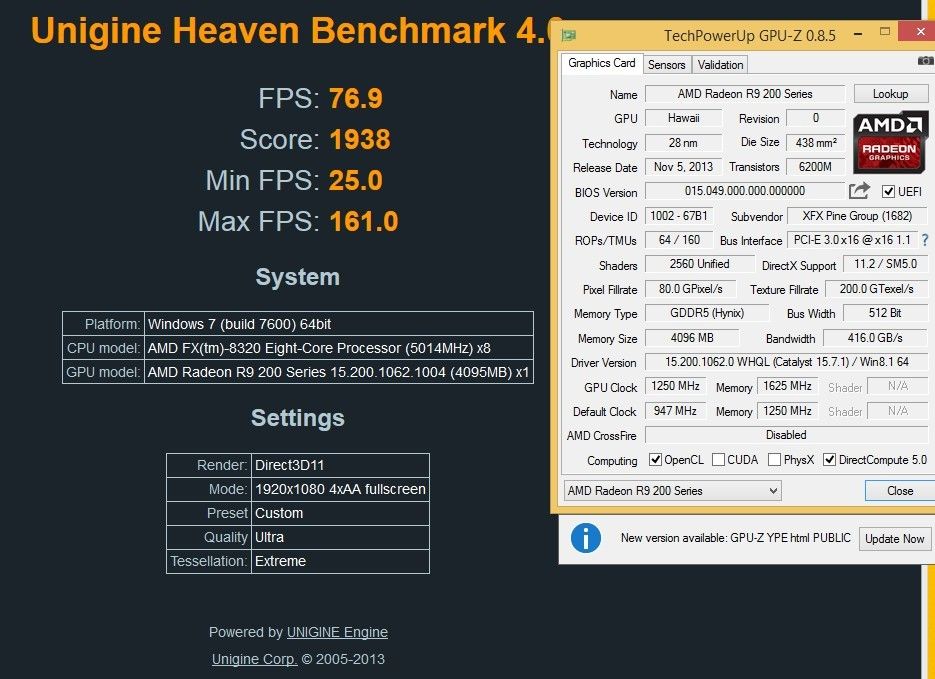Image resolution: width=935 pixels, height=679 pixels.
Task: Click the Tessellation cell Extreme
Action: [340, 561]
